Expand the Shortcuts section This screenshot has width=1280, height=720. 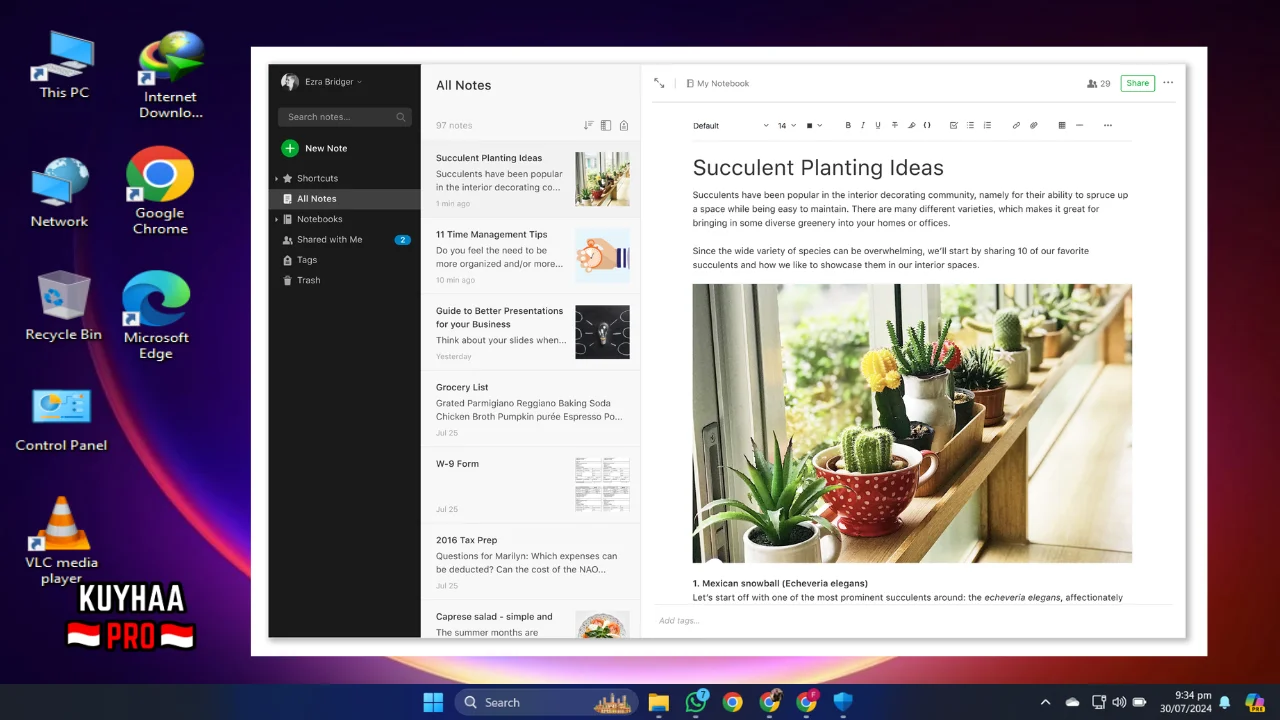coord(277,178)
